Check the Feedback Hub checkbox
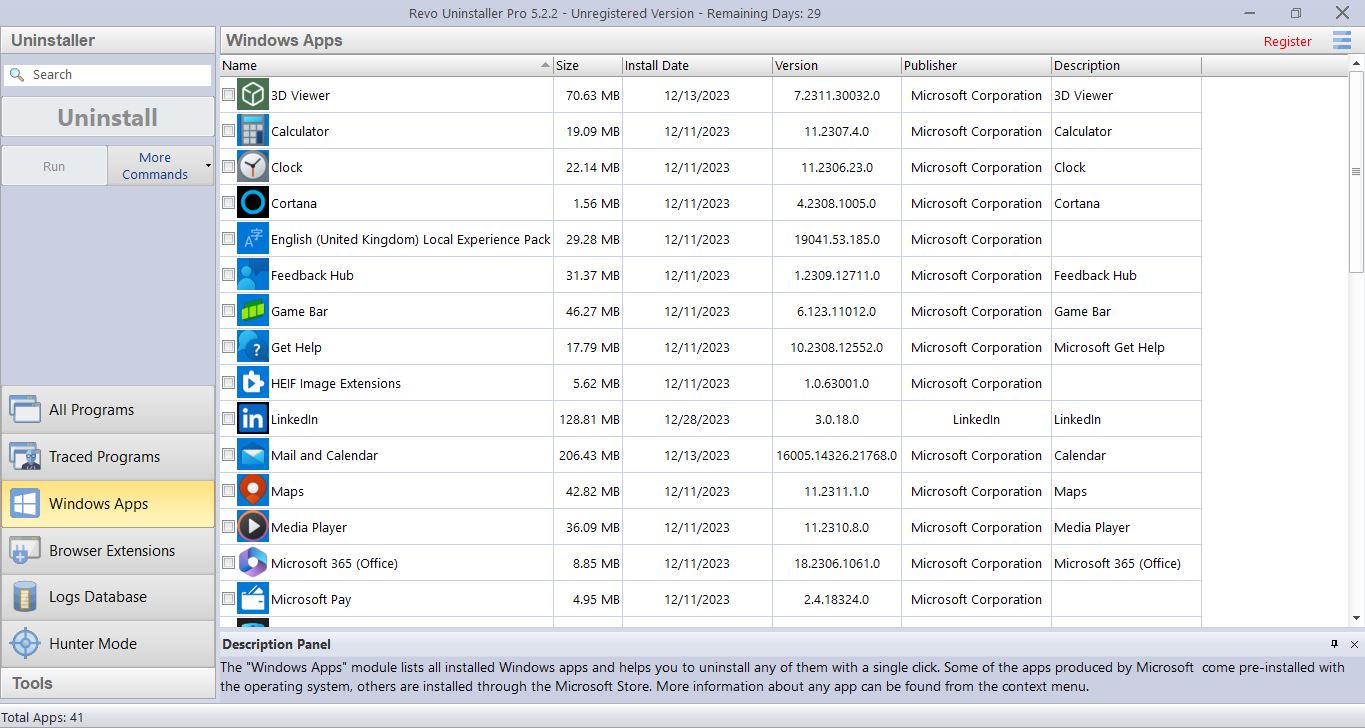Screen dimensions: 1365x728 pyautogui.click(x=228, y=275)
